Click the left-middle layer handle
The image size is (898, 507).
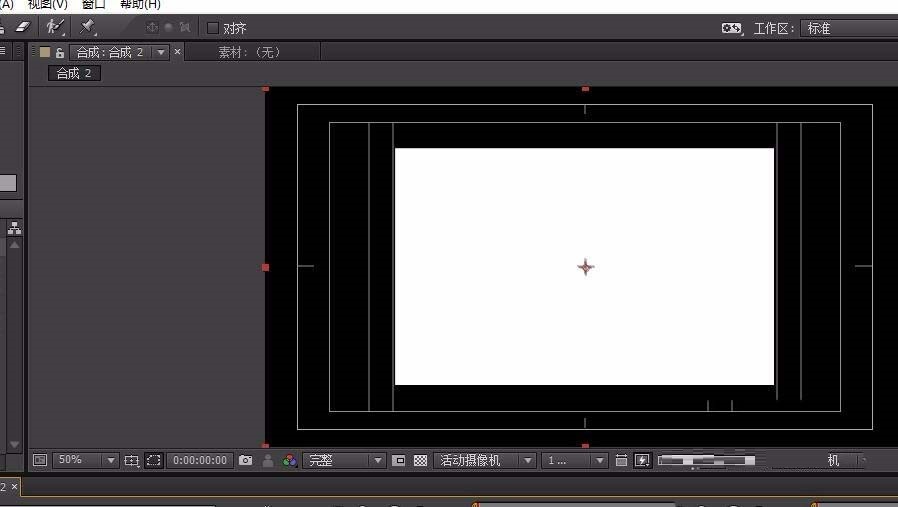(265, 268)
